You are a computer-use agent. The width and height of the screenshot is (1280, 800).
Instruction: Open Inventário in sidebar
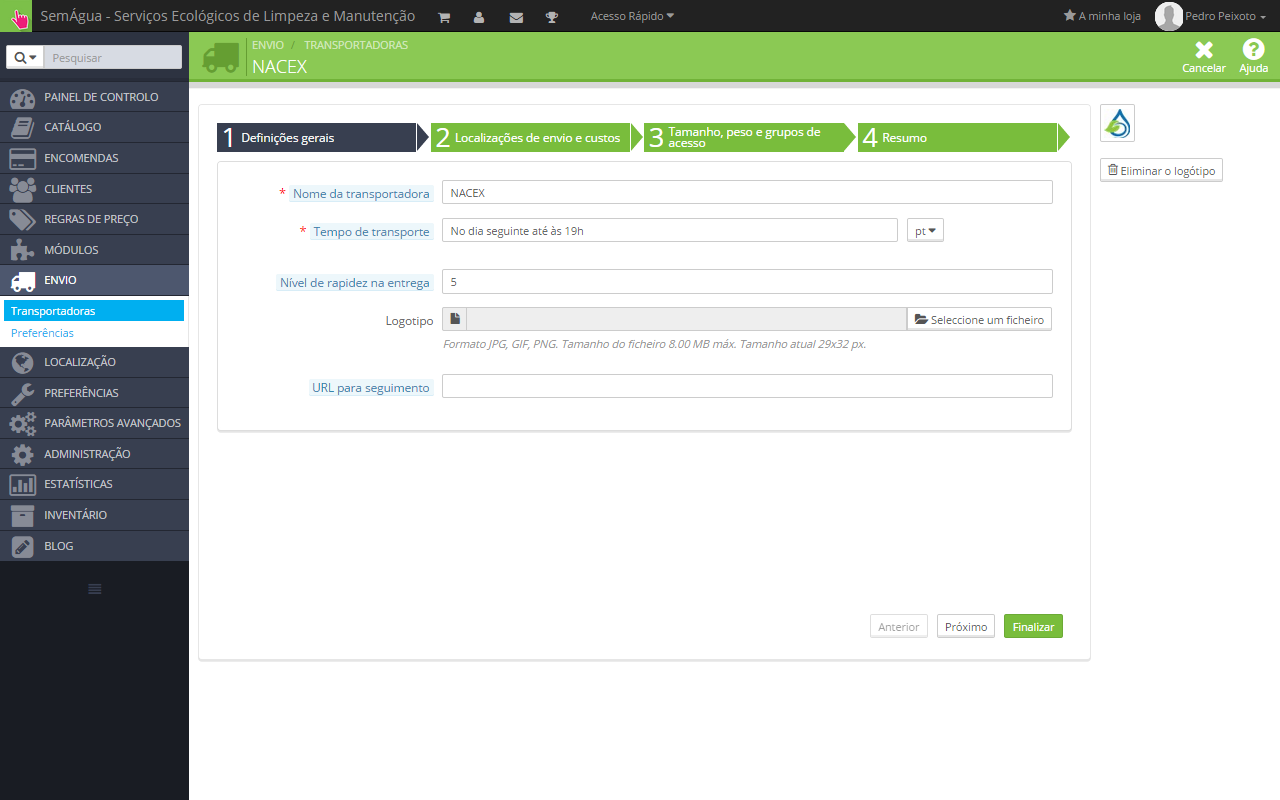(x=95, y=515)
